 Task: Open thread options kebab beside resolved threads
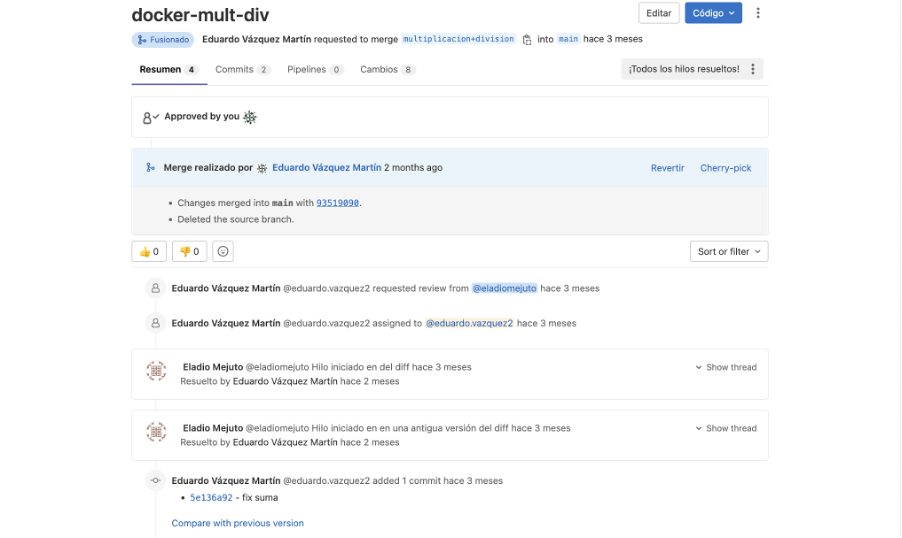(x=753, y=69)
